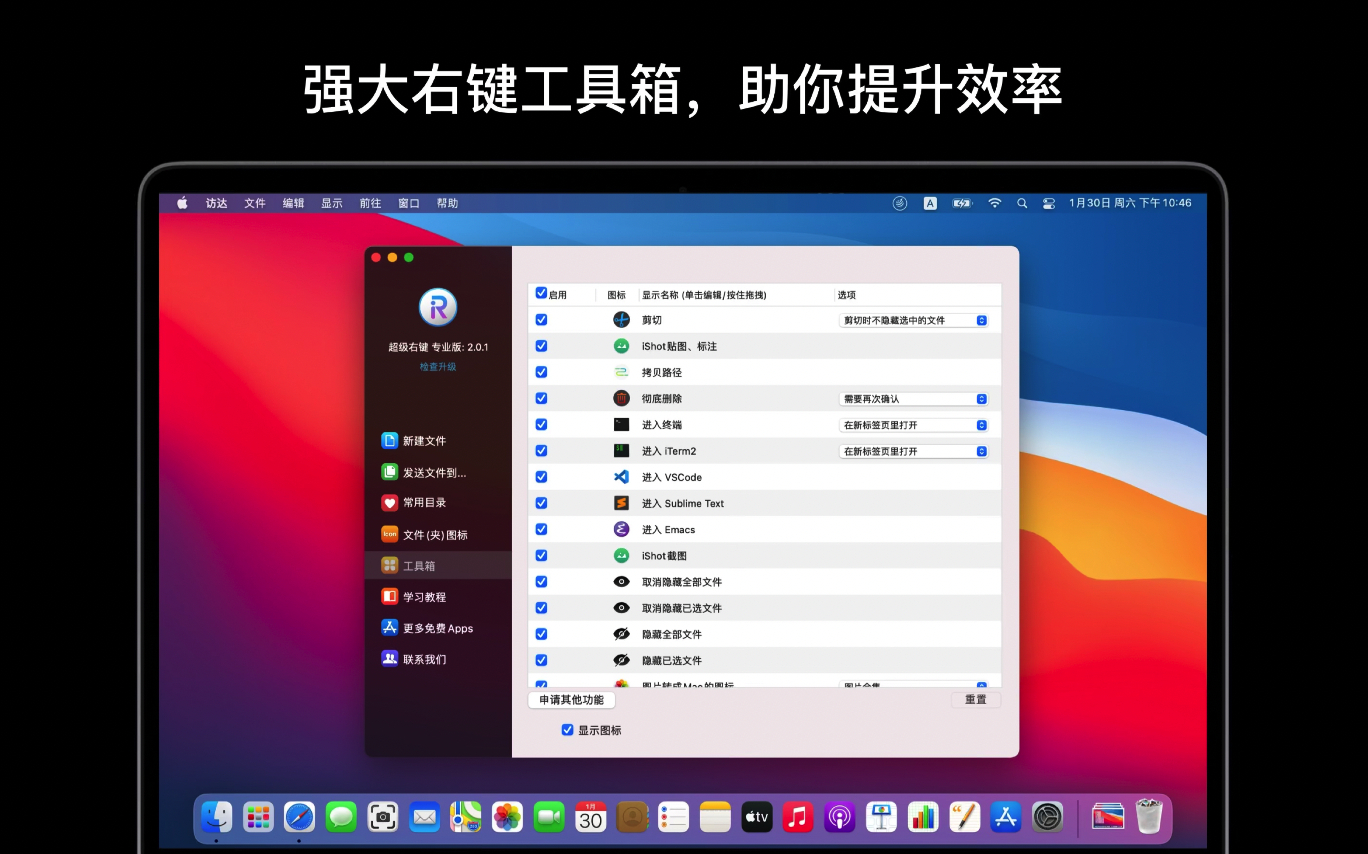Screen dimensions: 1368x854
Task: Click the 检查升级 link
Action: click(x=438, y=367)
